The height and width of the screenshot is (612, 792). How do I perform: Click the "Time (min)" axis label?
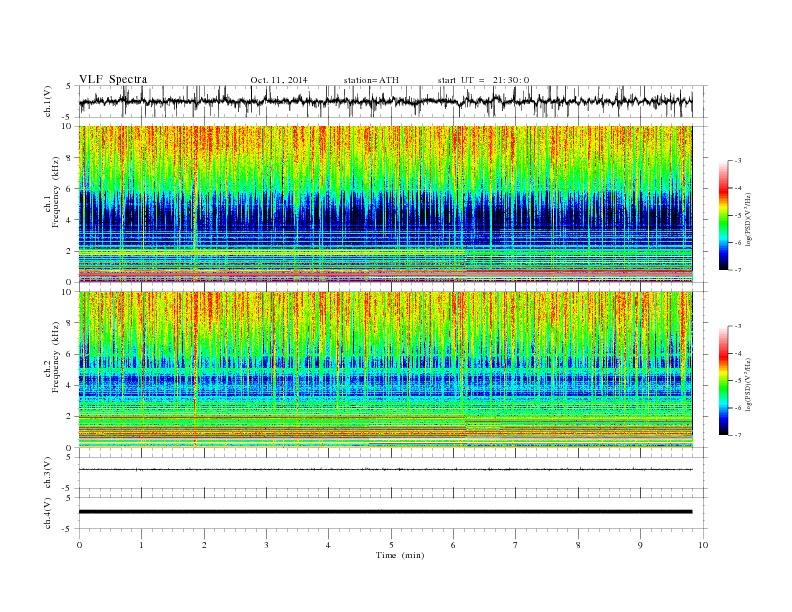pos(400,555)
